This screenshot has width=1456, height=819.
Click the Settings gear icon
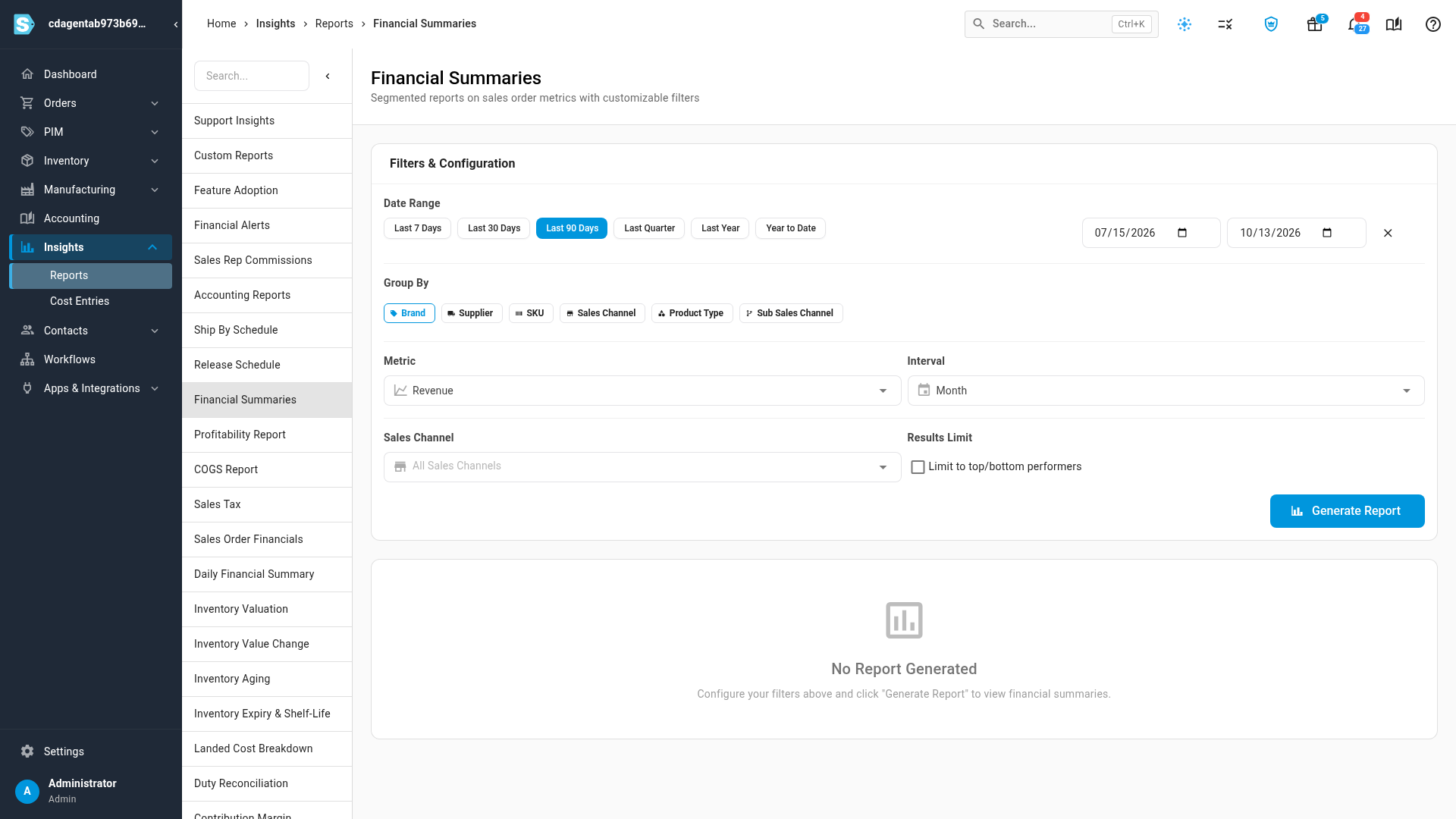27,752
